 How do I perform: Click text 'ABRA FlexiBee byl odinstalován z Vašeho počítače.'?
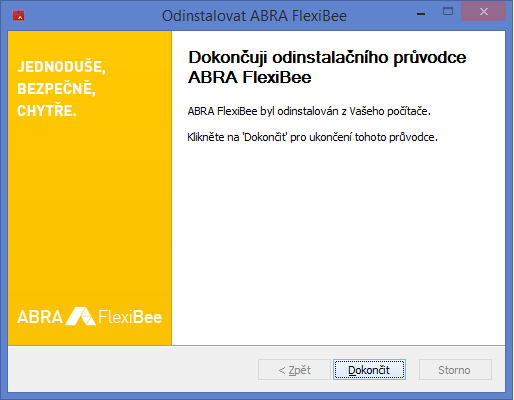[309, 111]
